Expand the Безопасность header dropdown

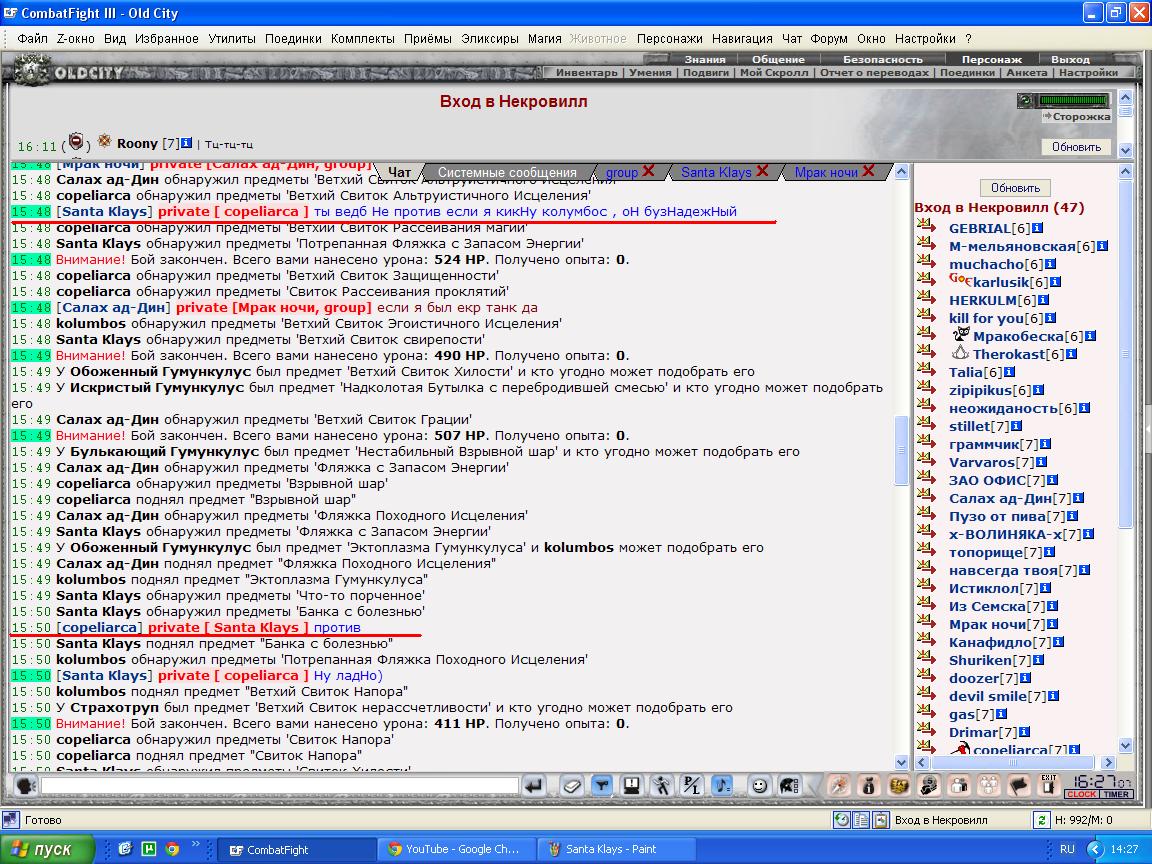click(x=882, y=60)
